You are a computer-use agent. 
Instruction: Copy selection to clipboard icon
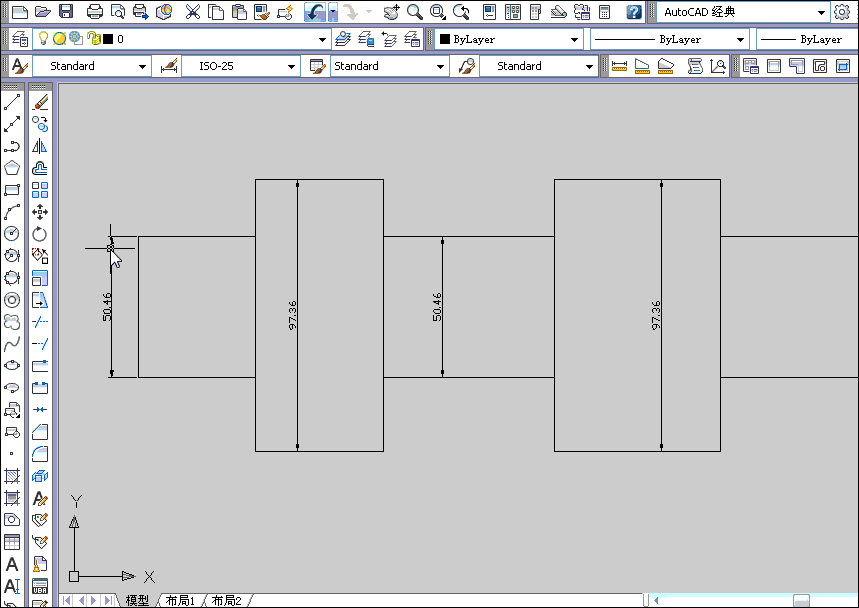216,12
